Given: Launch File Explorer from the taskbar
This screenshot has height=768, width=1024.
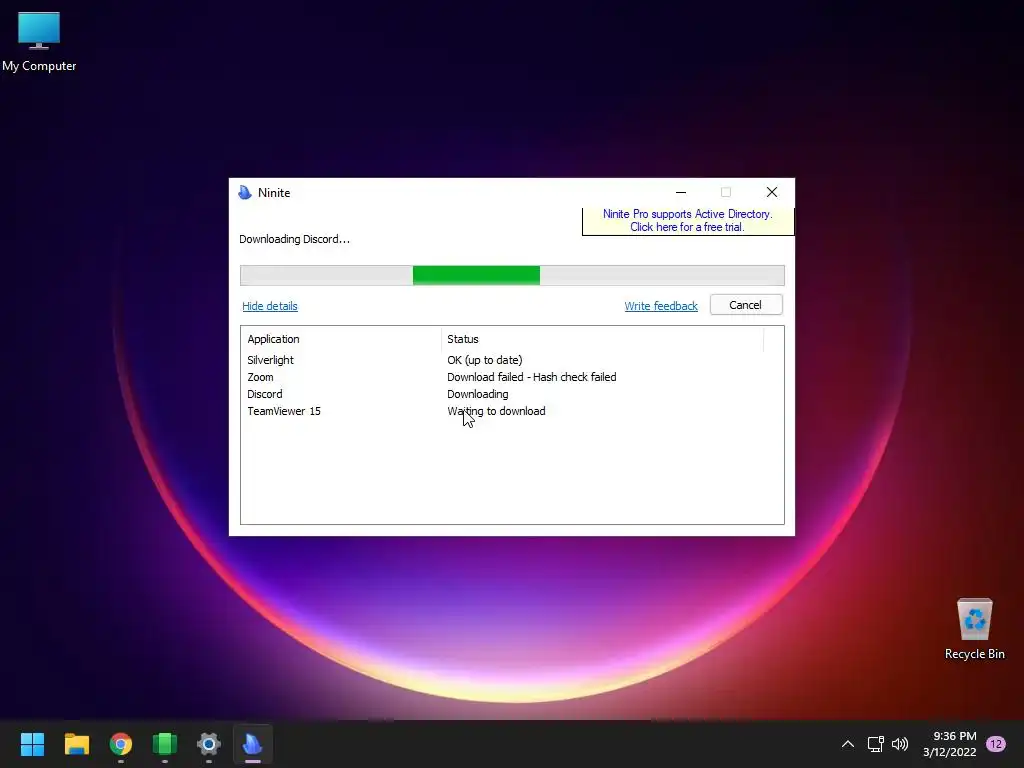Looking at the screenshot, I should click(x=76, y=744).
